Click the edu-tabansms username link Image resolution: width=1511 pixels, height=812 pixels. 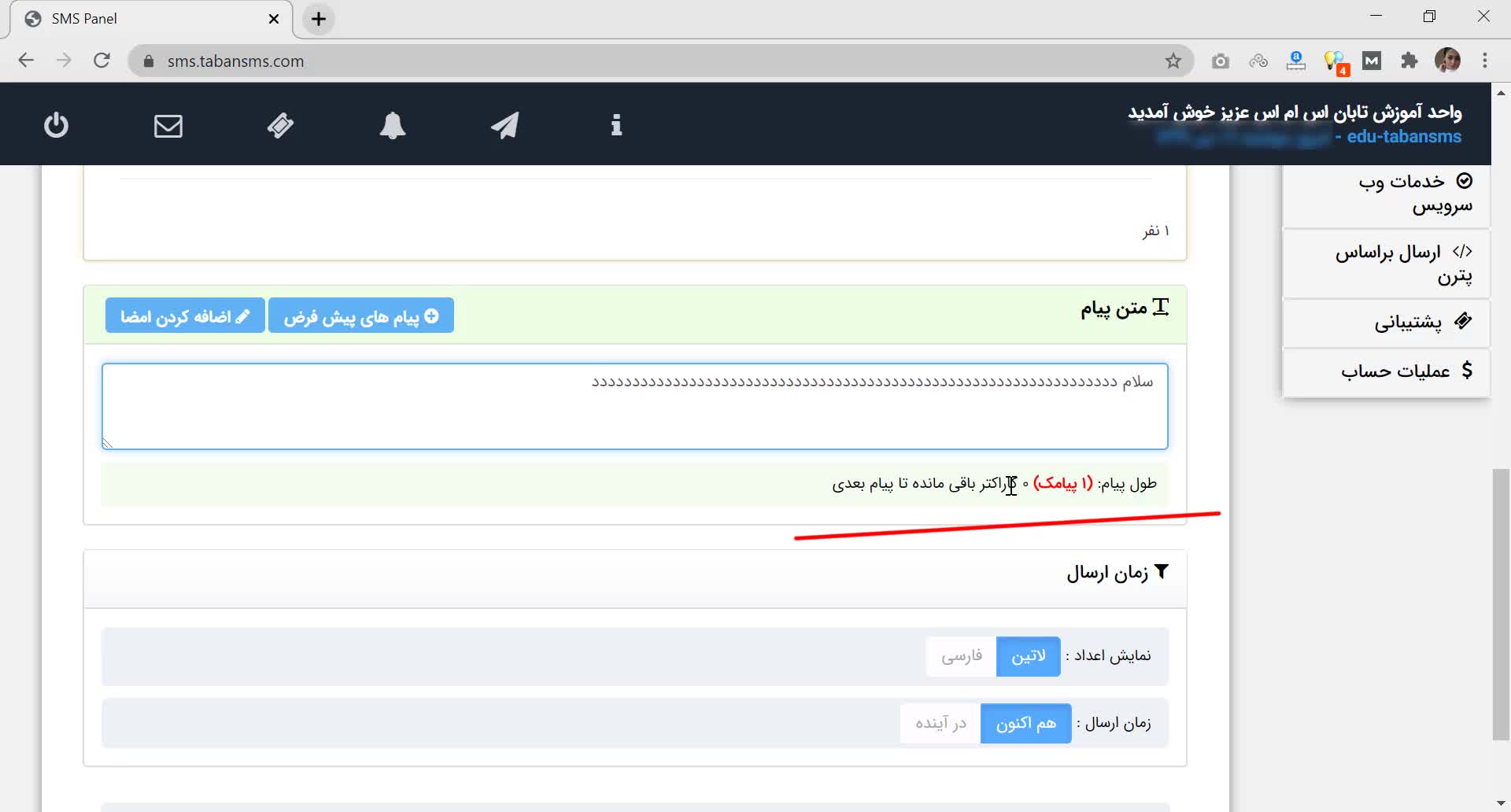tap(1404, 137)
